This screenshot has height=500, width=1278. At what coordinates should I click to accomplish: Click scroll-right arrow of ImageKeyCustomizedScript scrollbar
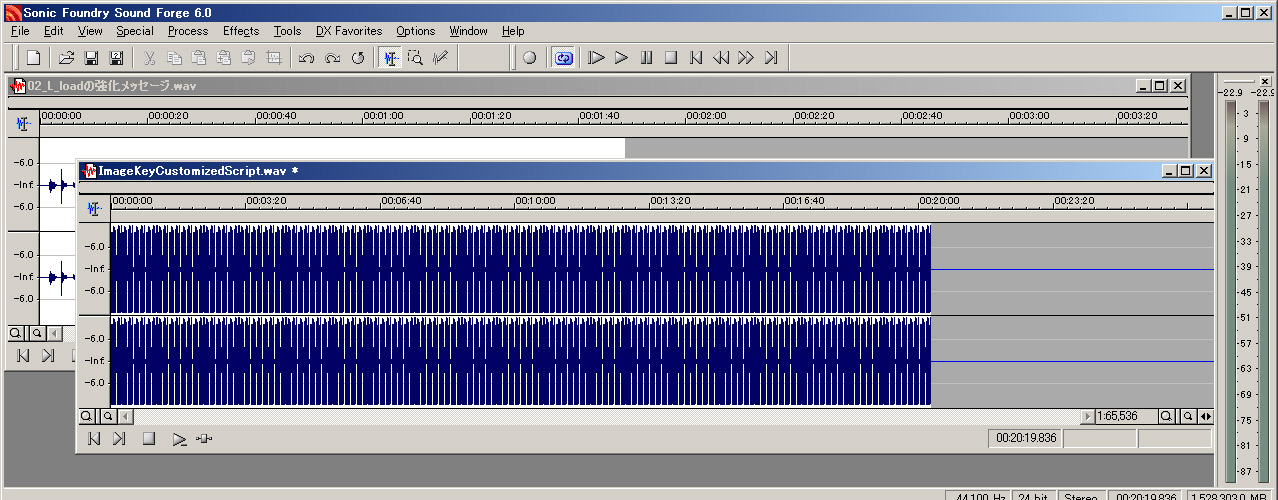1088,416
